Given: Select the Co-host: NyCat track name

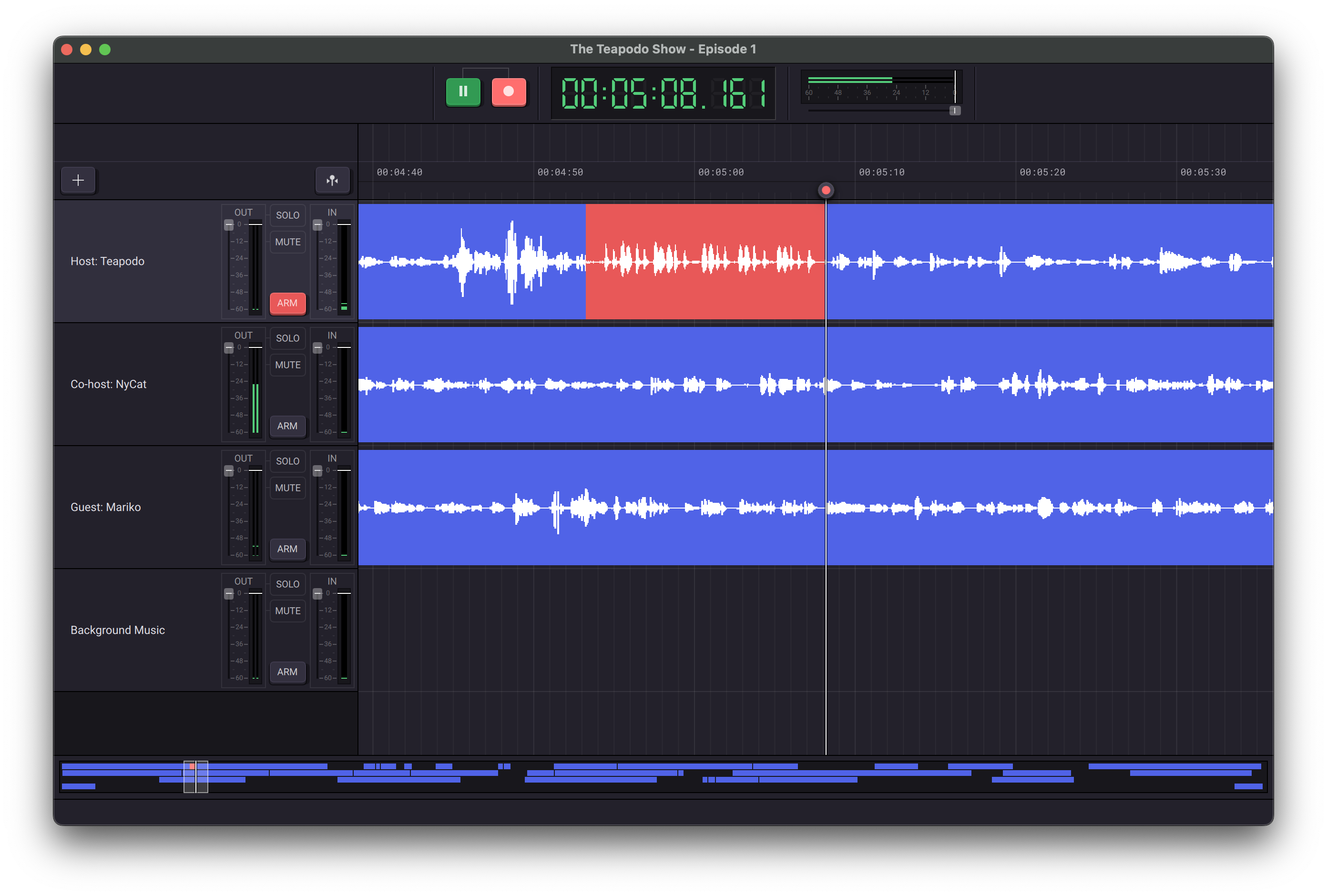Looking at the screenshot, I should point(109,384).
